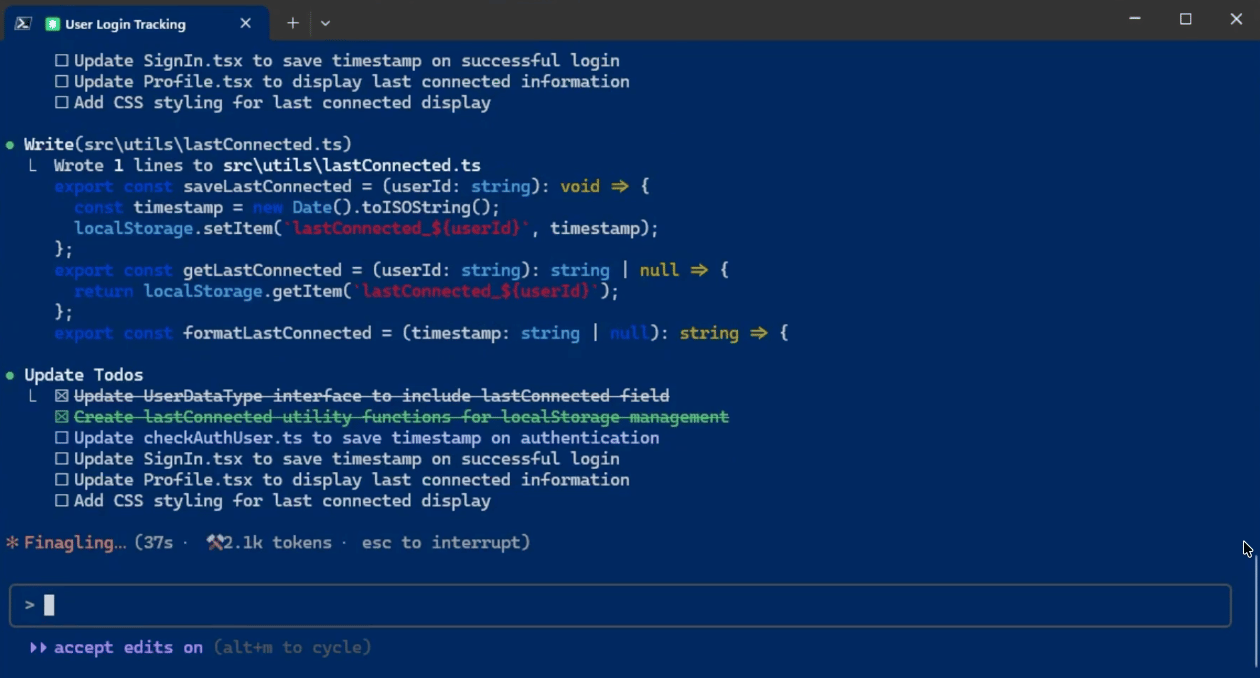This screenshot has height=678, width=1260.
Task: Click 'Wrote 1 lines to src\utils\lastConnected.ts'
Action: tap(267, 166)
